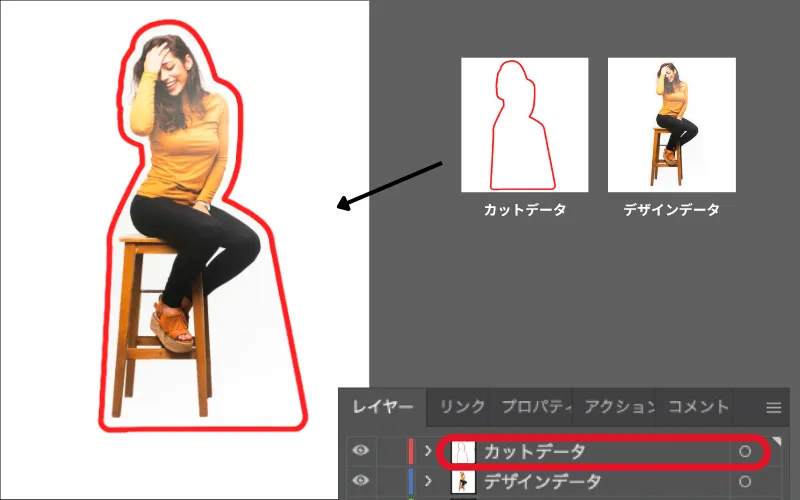Viewport: 800px width, 500px height.
Task: Select the デザインデータ layer name row
Action: [x=543, y=482]
